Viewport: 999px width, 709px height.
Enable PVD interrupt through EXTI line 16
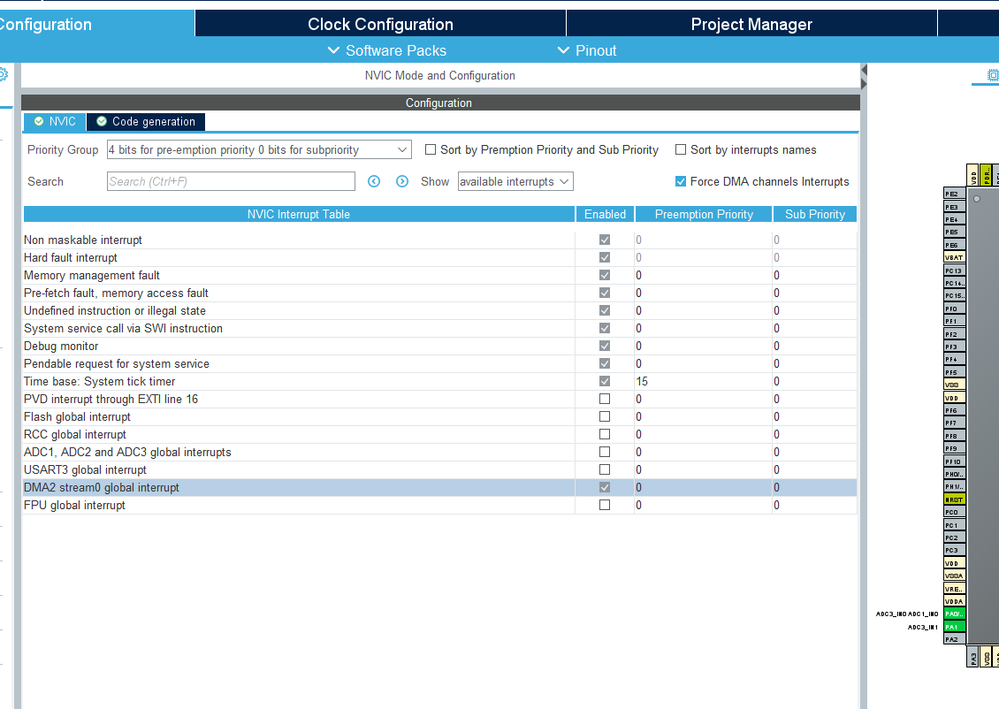(605, 399)
